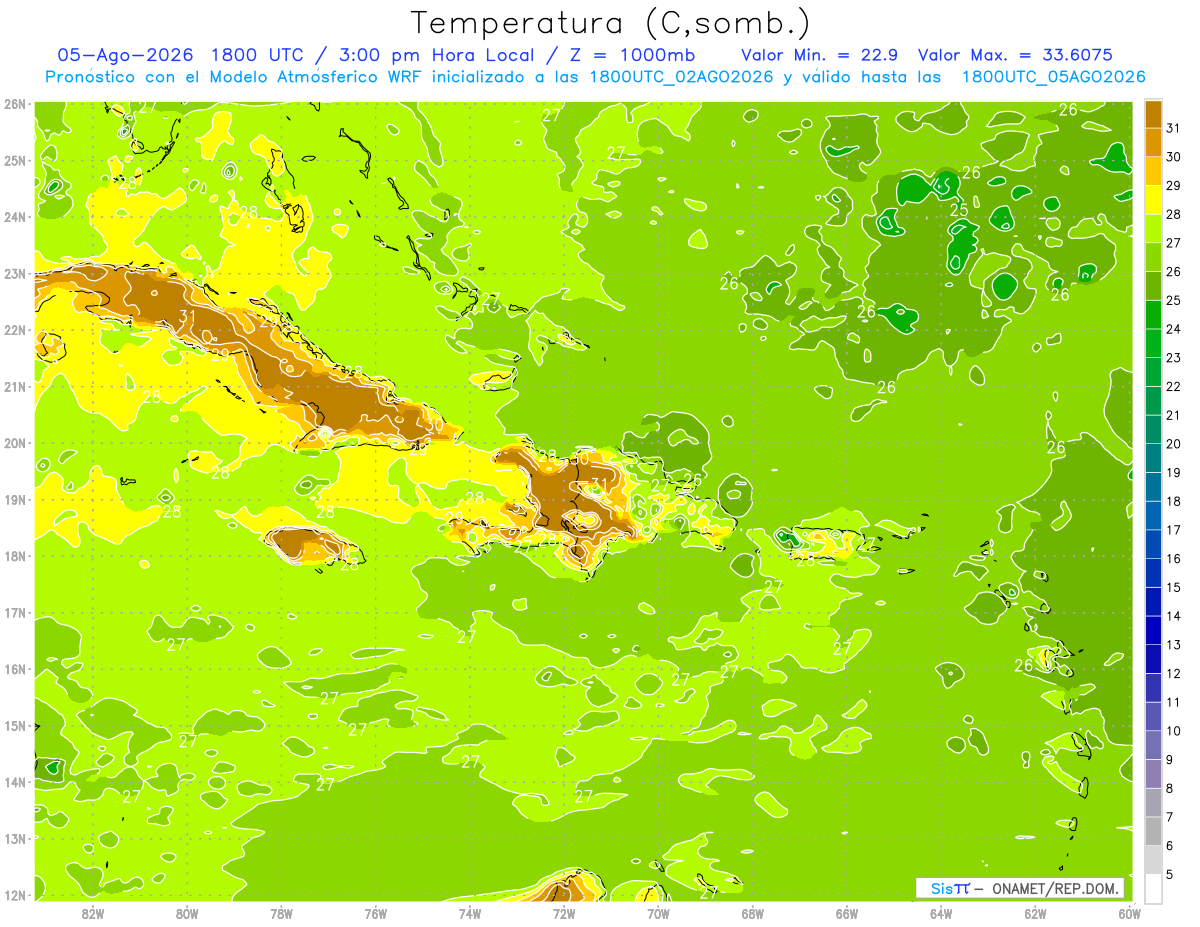Select the longitude axis label "72W"
This screenshot has height=927, width=1200.
coord(564,914)
